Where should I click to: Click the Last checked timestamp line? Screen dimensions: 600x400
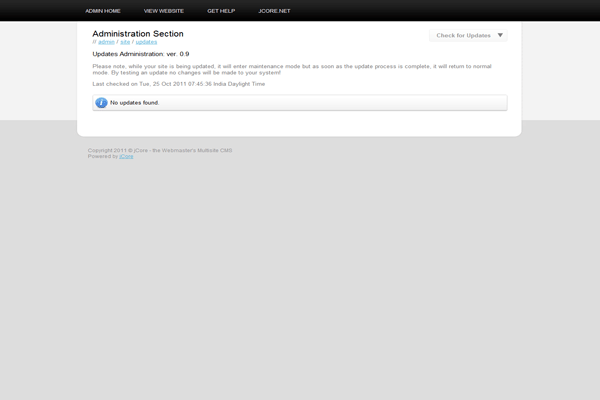tap(178, 84)
